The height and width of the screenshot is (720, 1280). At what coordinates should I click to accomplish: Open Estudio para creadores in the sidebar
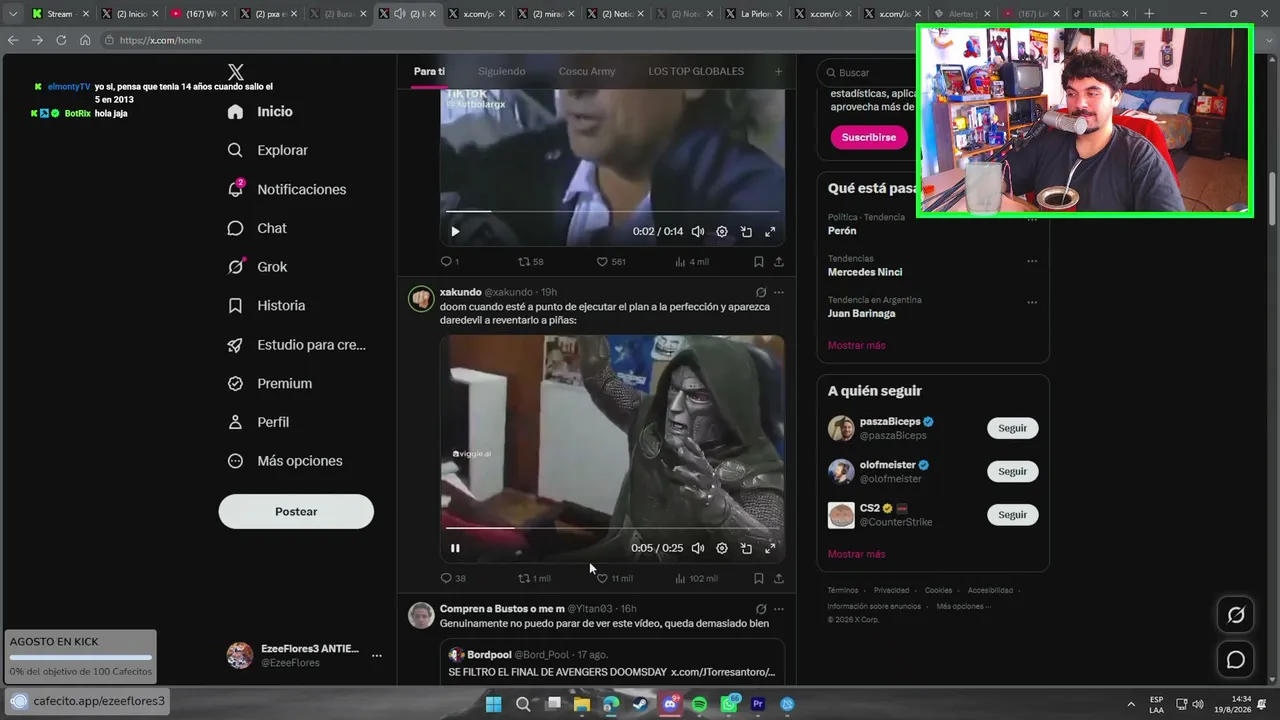(x=296, y=345)
